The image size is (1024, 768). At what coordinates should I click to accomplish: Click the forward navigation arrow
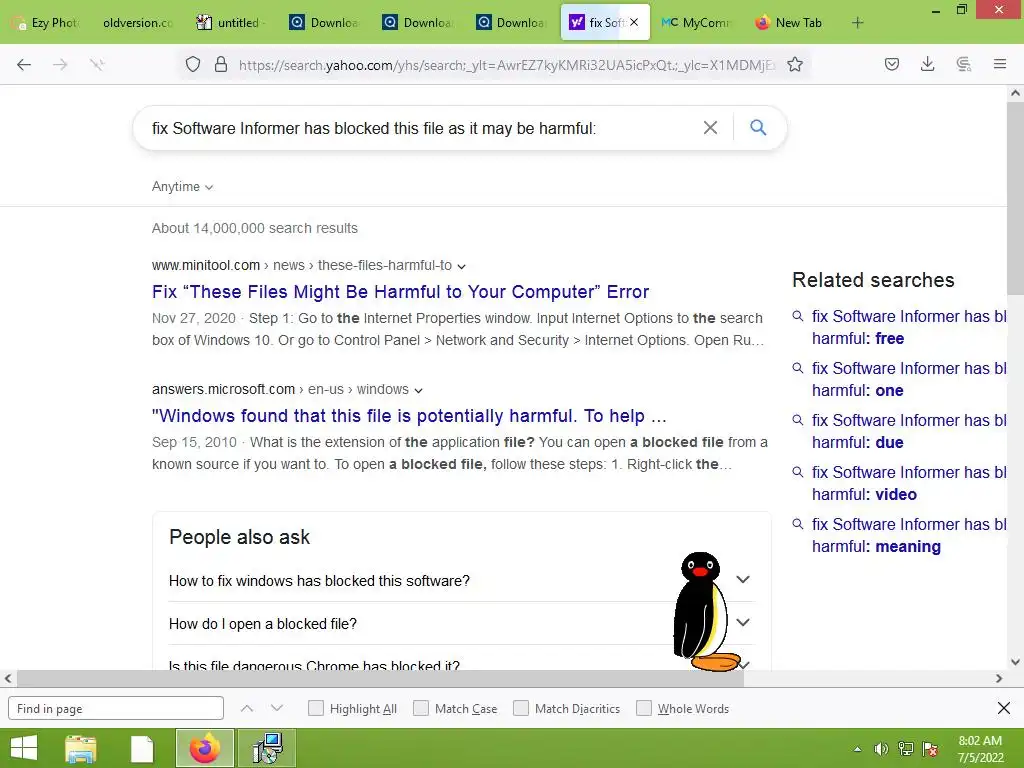click(60, 64)
